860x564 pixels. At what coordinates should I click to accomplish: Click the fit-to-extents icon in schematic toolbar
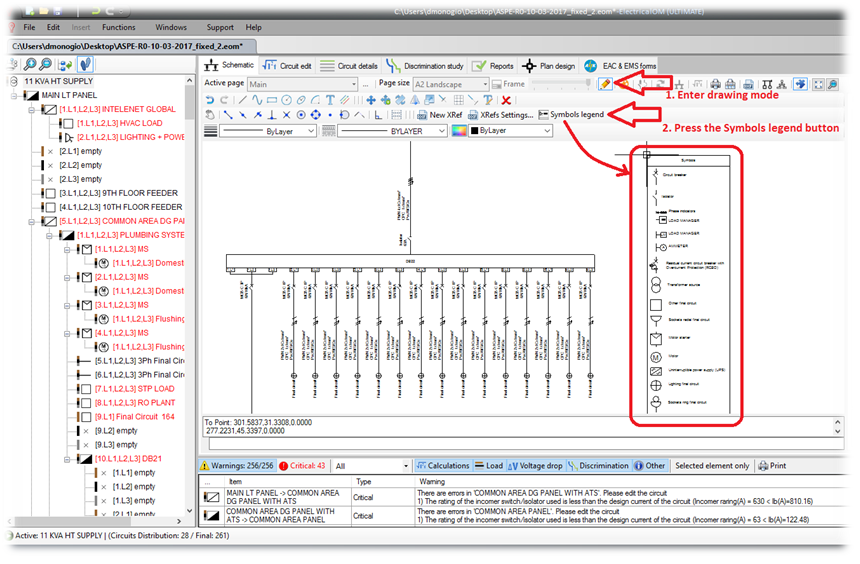[x=818, y=84]
